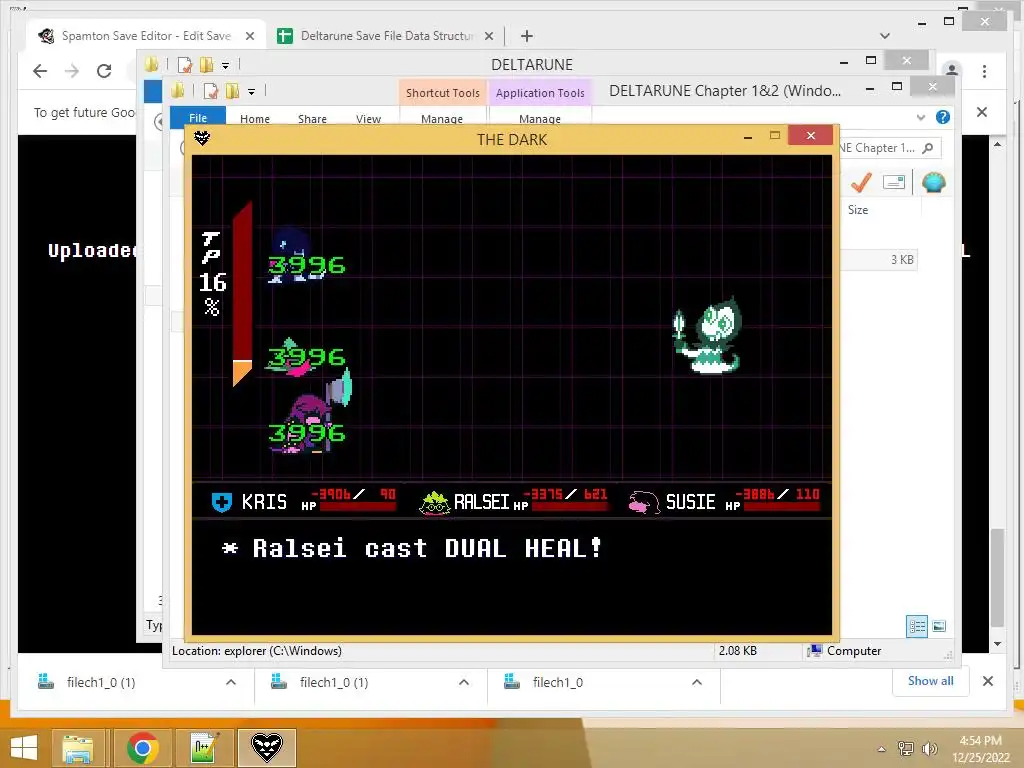1024x768 pixels.
Task: Close the Deltarune Save File Data tab
Action: coord(488,37)
